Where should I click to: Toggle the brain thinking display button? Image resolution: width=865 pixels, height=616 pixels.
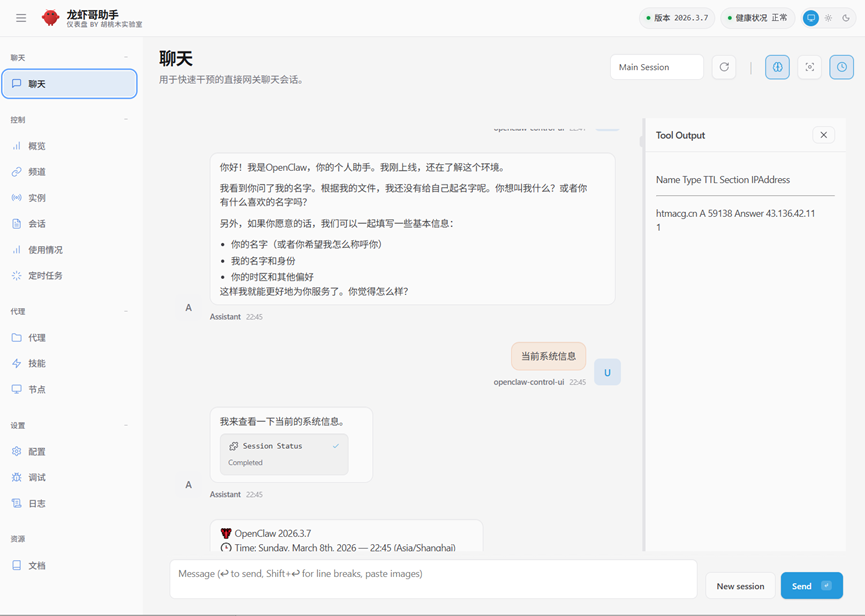pos(777,67)
